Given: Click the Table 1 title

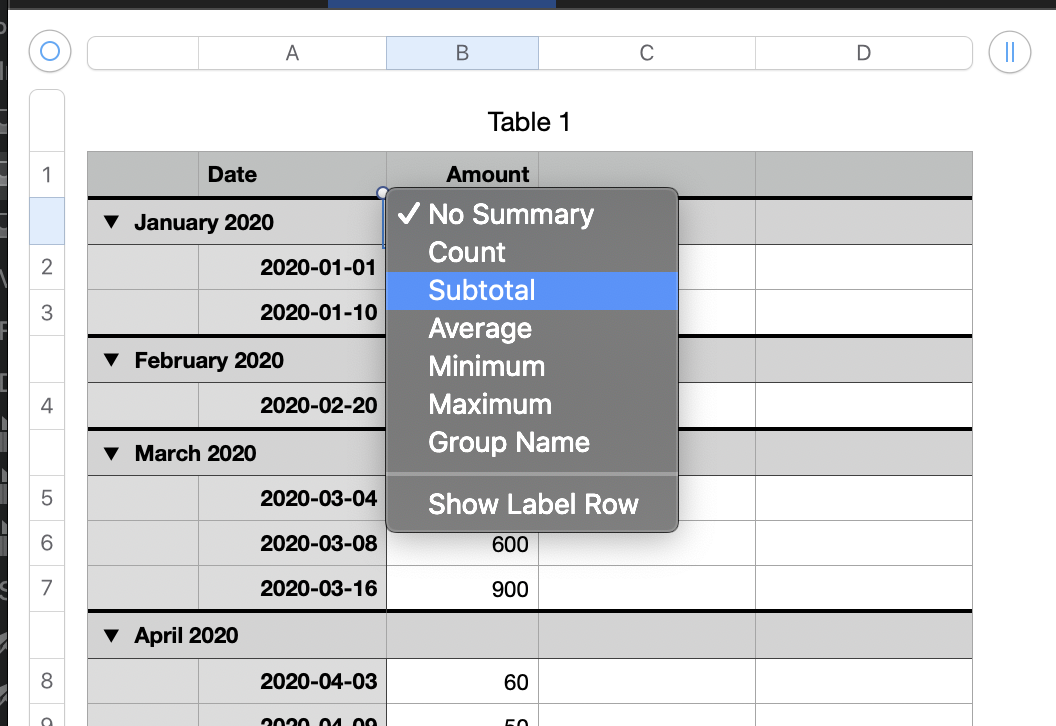Looking at the screenshot, I should click(529, 122).
